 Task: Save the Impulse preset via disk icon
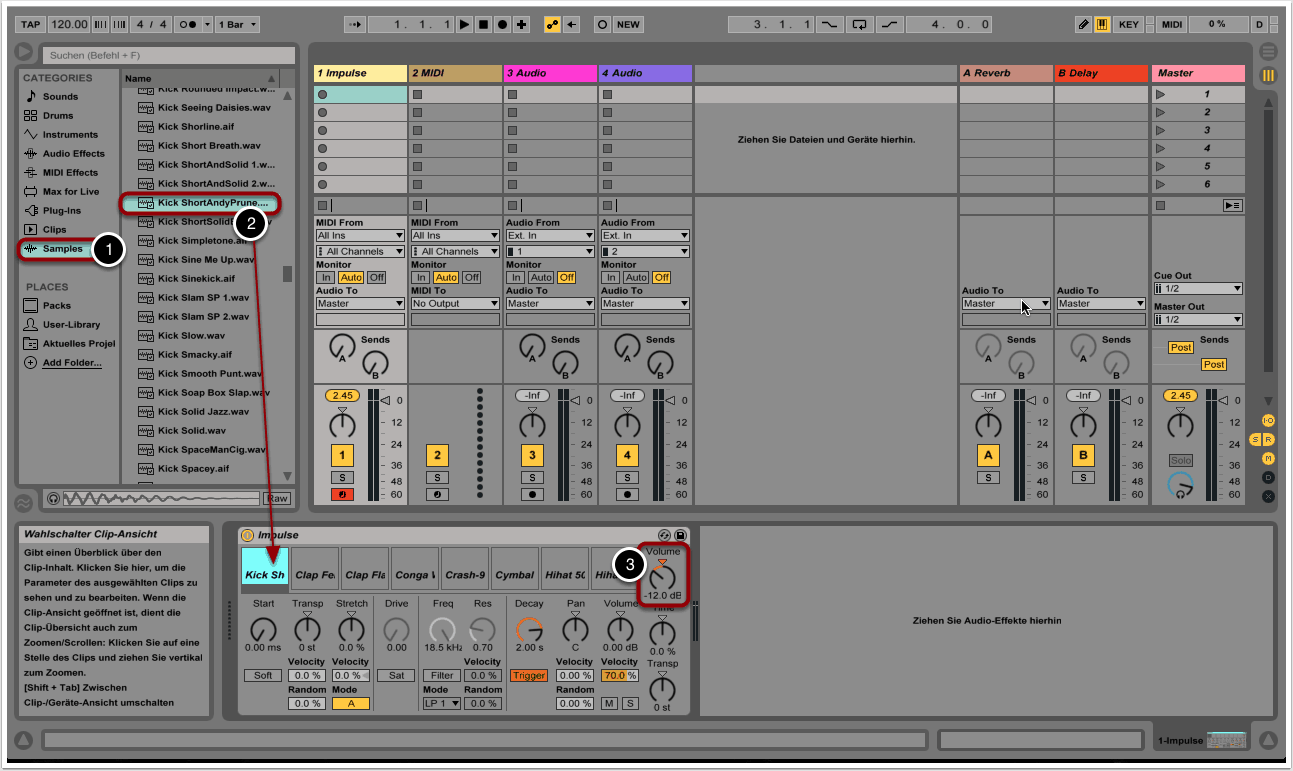[x=680, y=536]
